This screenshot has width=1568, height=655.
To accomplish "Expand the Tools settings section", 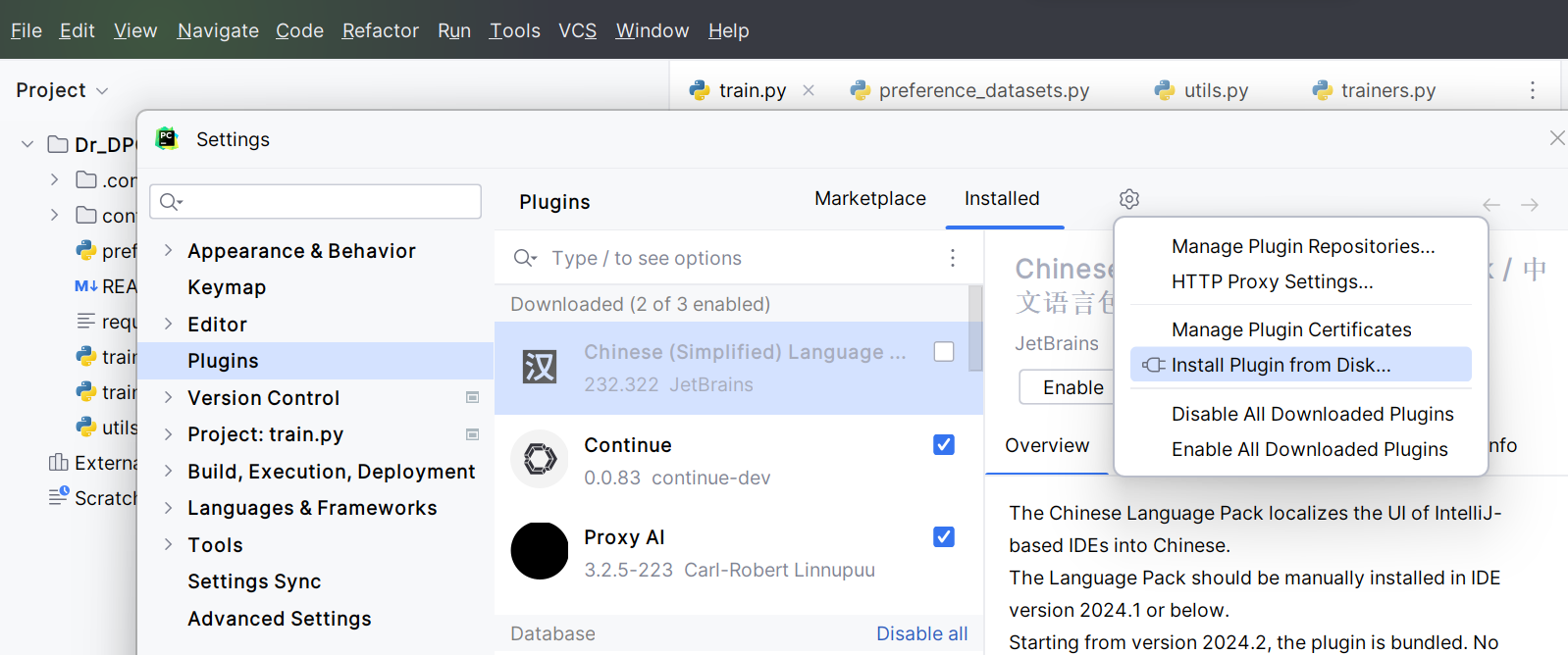I will [168, 544].
